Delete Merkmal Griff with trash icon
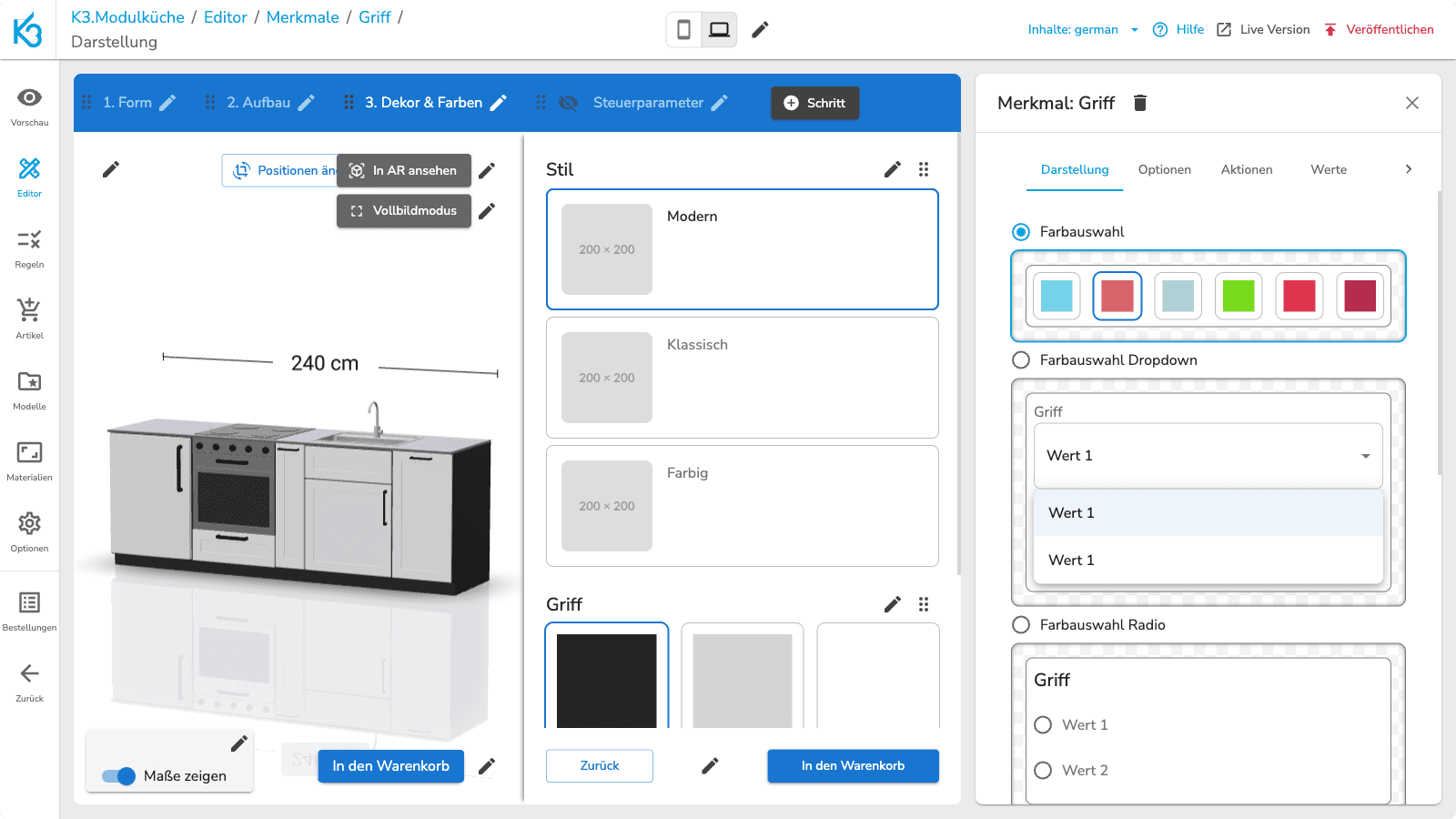The image size is (1456, 819). tap(1139, 103)
